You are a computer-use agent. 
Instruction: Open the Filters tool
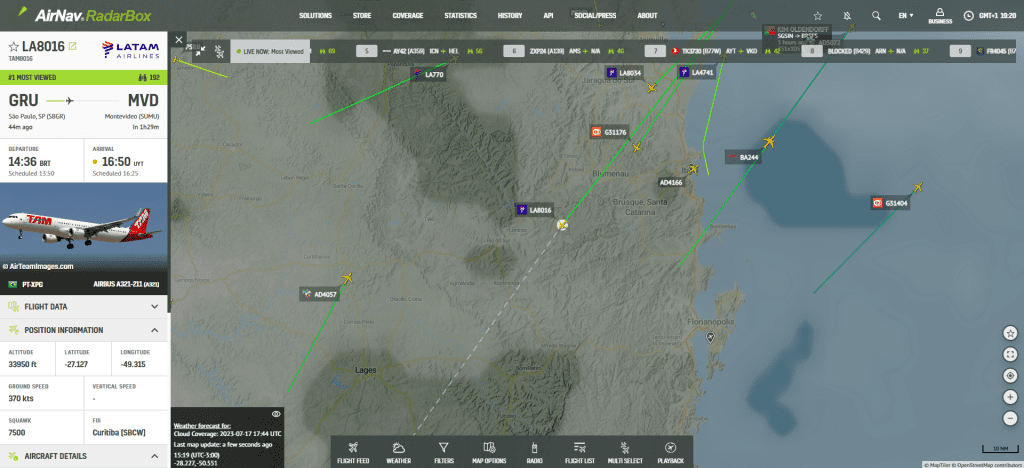tap(443, 451)
